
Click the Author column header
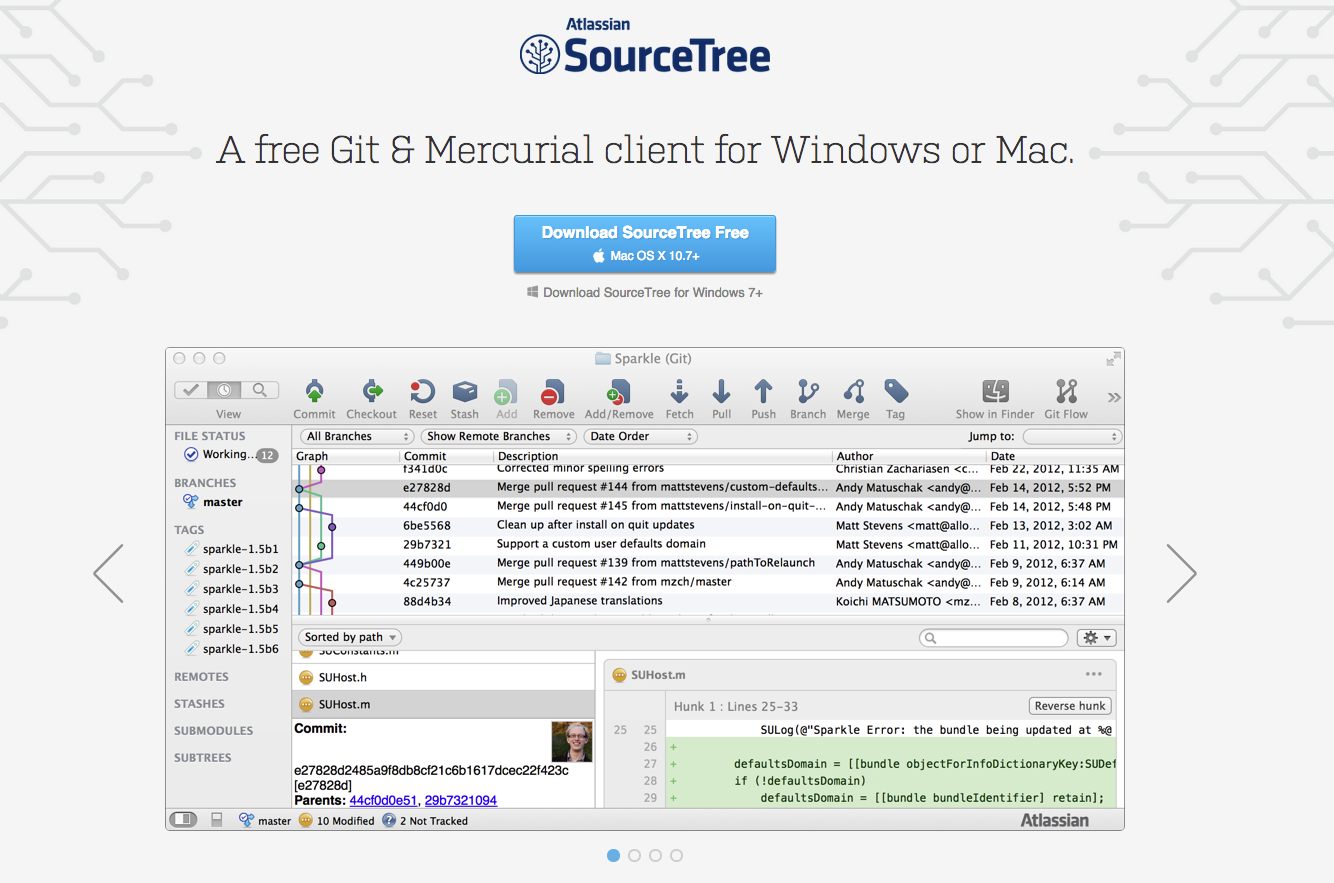(x=909, y=456)
